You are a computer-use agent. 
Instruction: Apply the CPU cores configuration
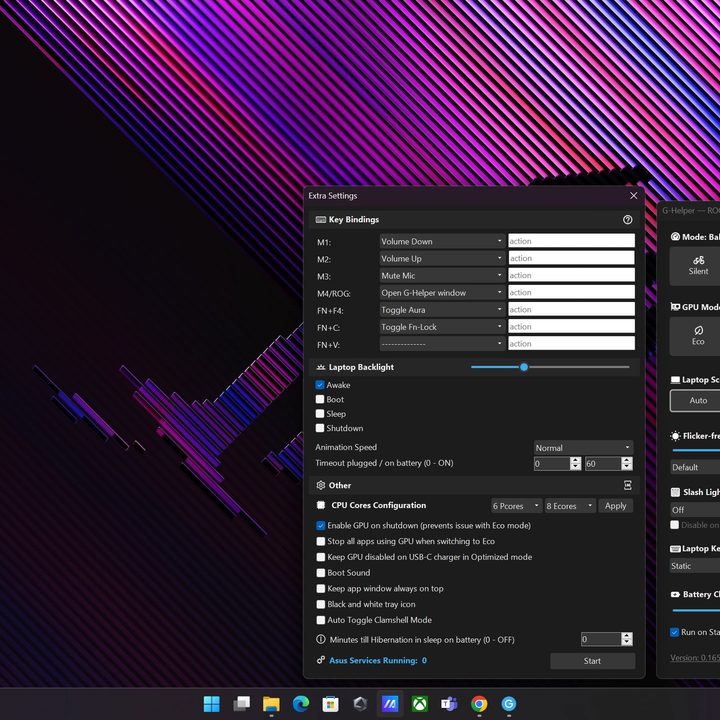click(x=615, y=506)
